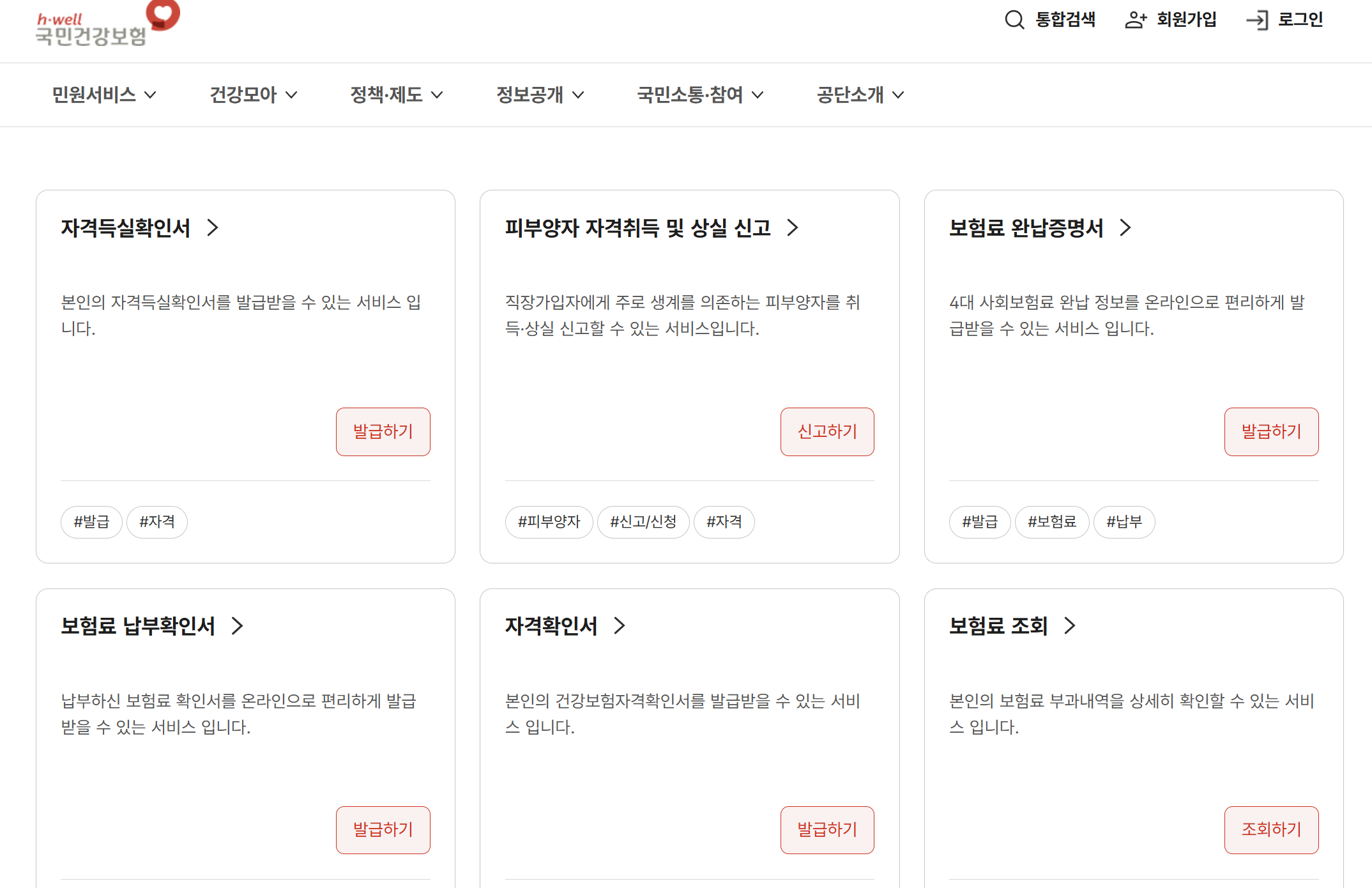This screenshot has width=1372, height=888.
Task: Expand the 민원서비스 menu chevron
Action: 151,95
